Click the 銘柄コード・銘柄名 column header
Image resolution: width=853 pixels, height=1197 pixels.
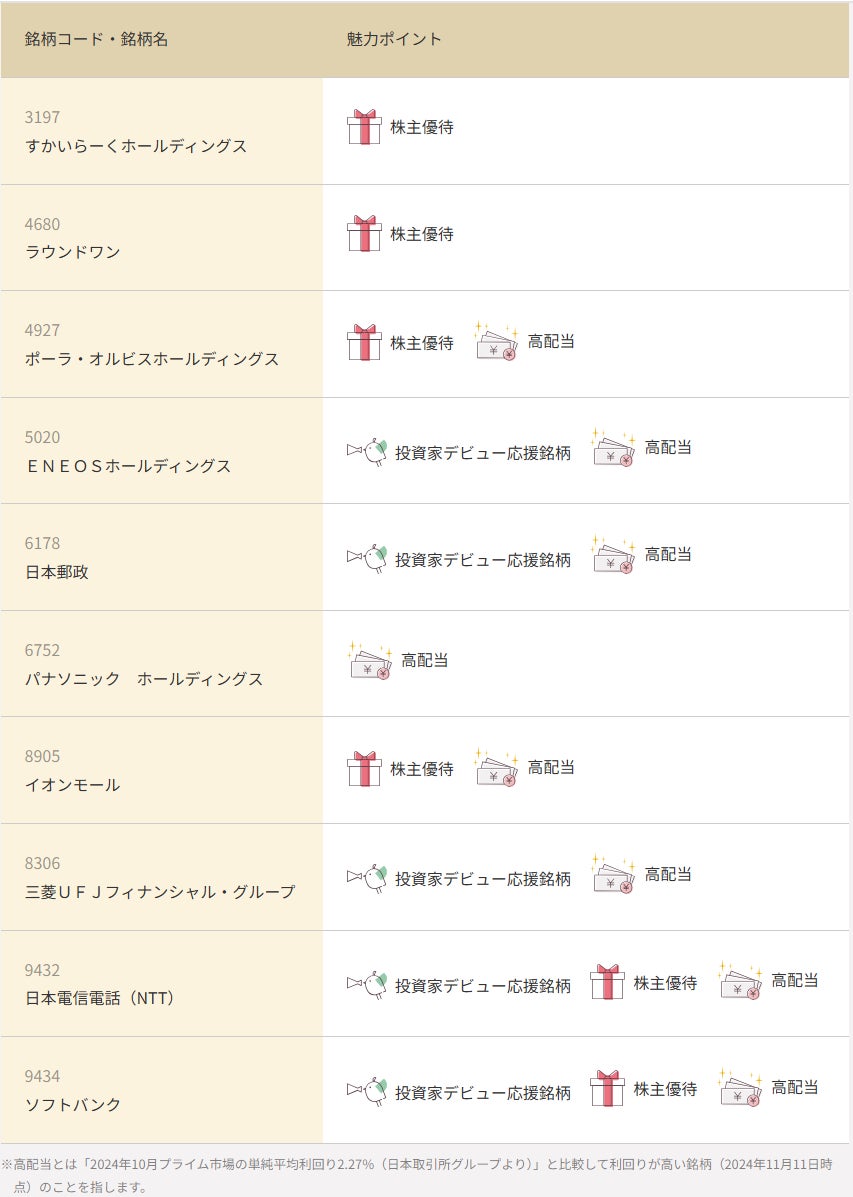96,39
